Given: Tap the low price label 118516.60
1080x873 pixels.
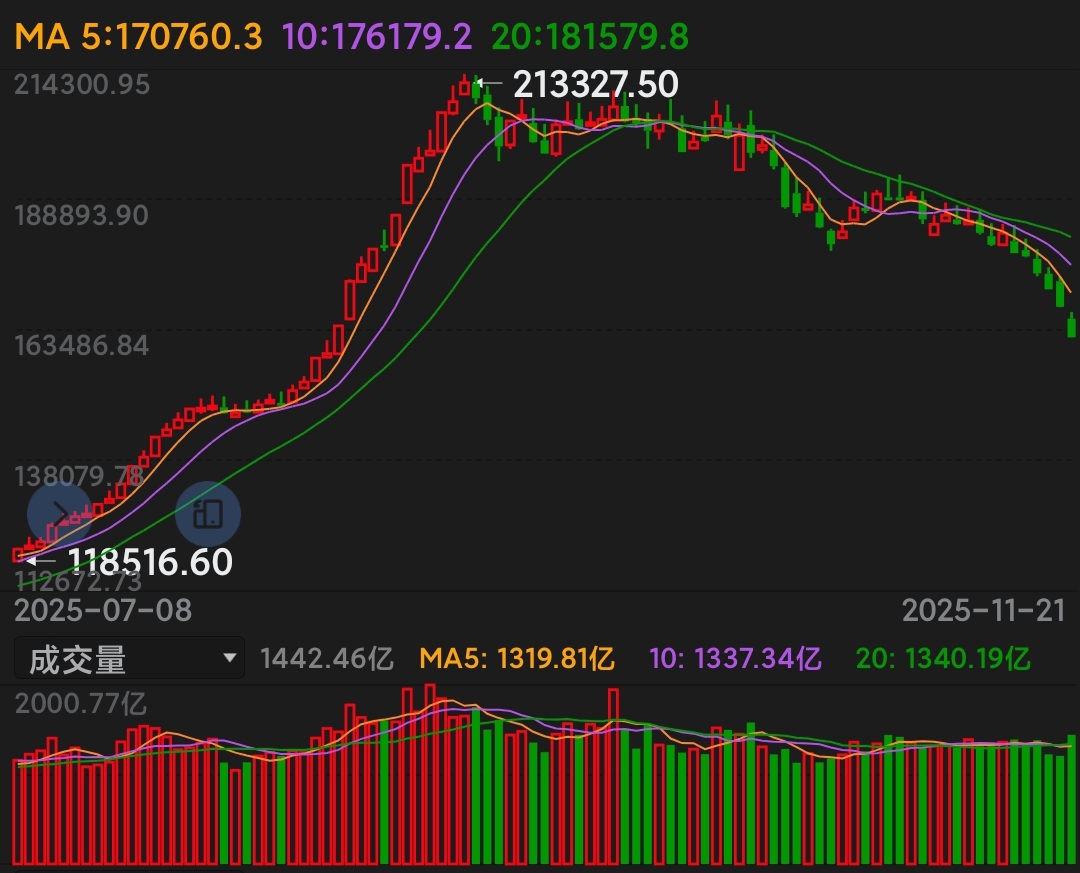Looking at the screenshot, I should [150, 562].
